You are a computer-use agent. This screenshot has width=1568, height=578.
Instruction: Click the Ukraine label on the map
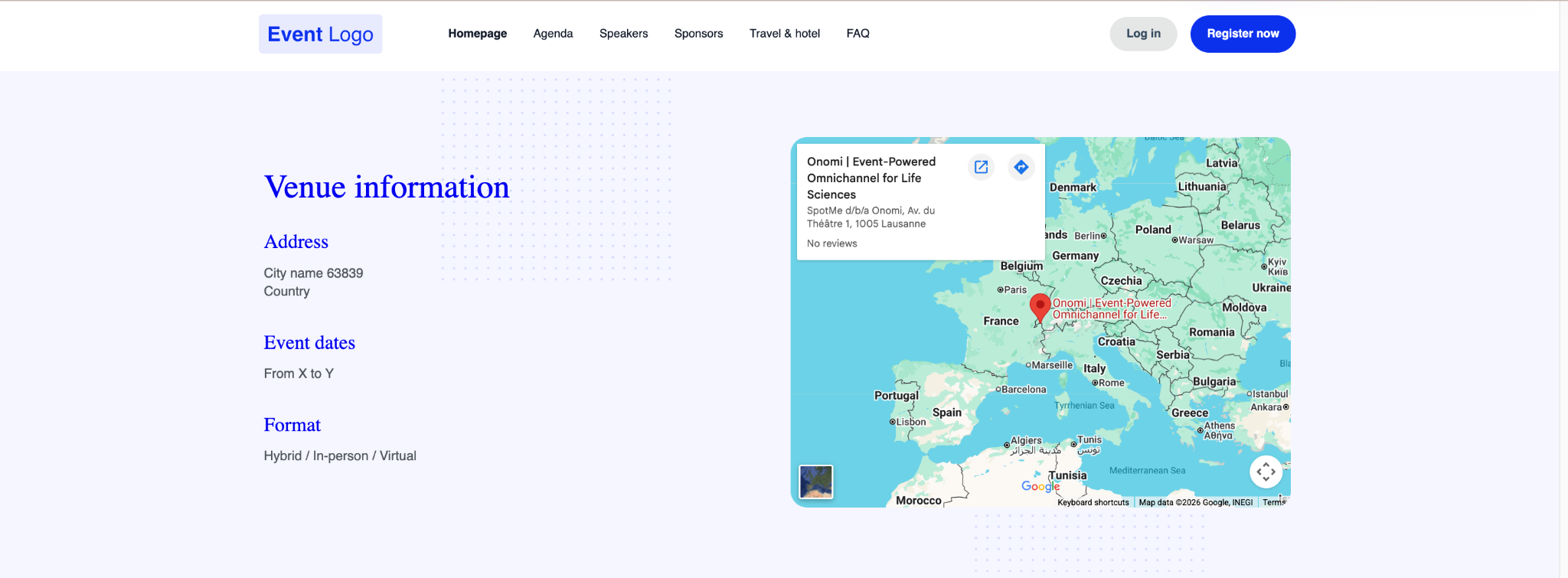point(1272,288)
